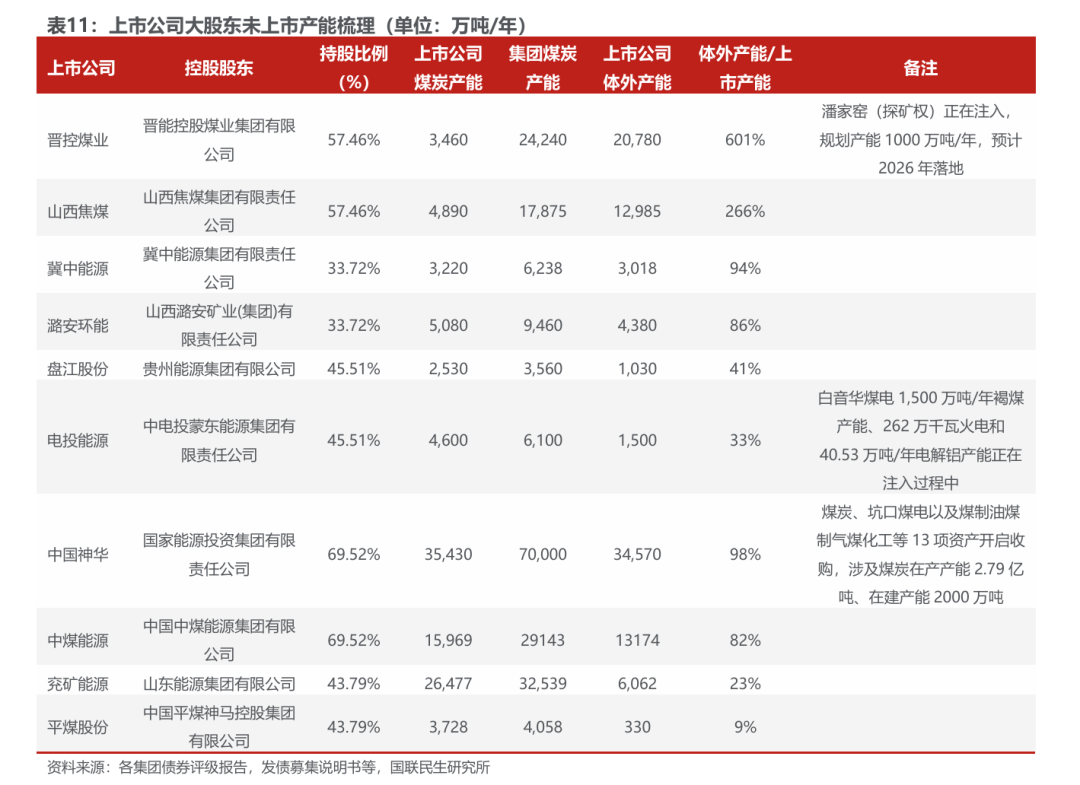This screenshot has height=785, width=1080.
Task: Select the 集团煤炭产能 header cell
Action: pyautogui.click(x=543, y=68)
